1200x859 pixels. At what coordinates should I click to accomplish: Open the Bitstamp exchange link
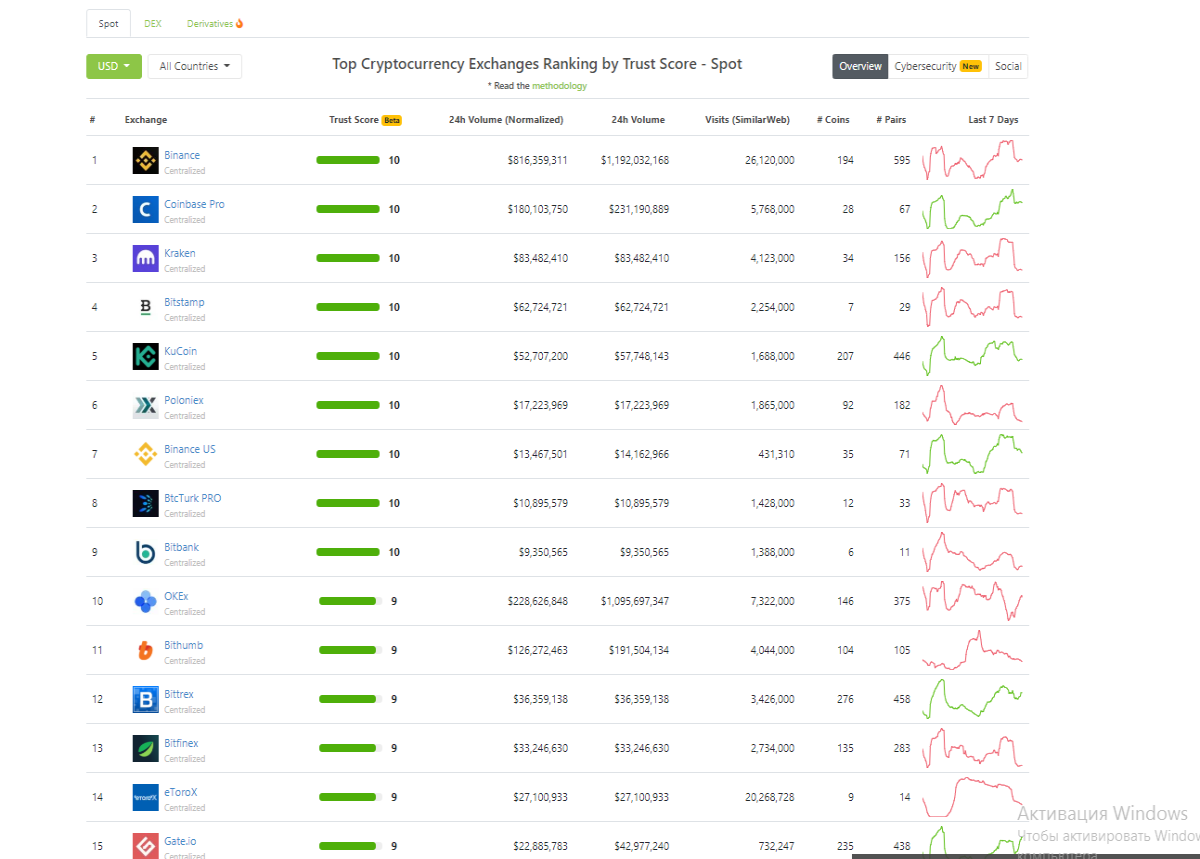[x=184, y=302]
